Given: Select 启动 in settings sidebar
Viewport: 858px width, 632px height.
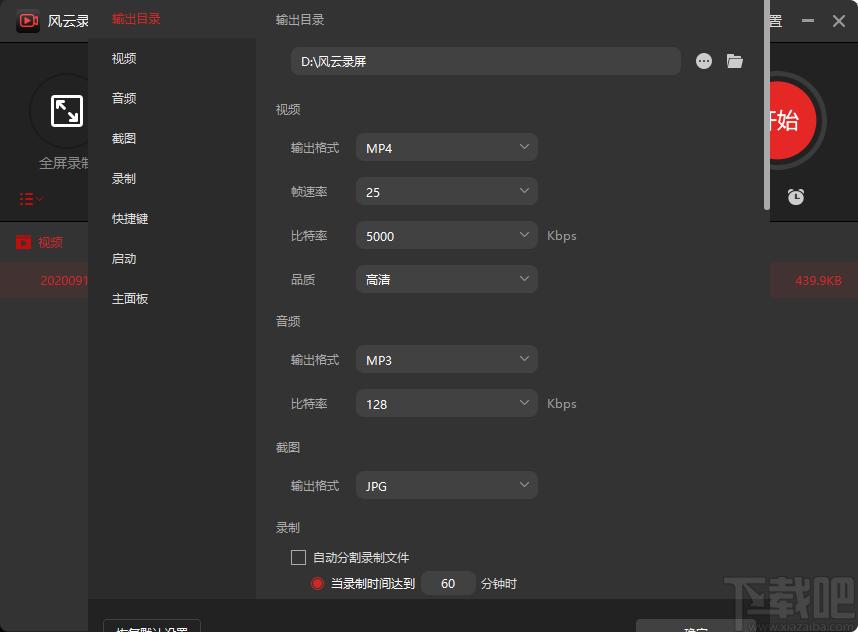Looking at the screenshot, I should 124,258.
